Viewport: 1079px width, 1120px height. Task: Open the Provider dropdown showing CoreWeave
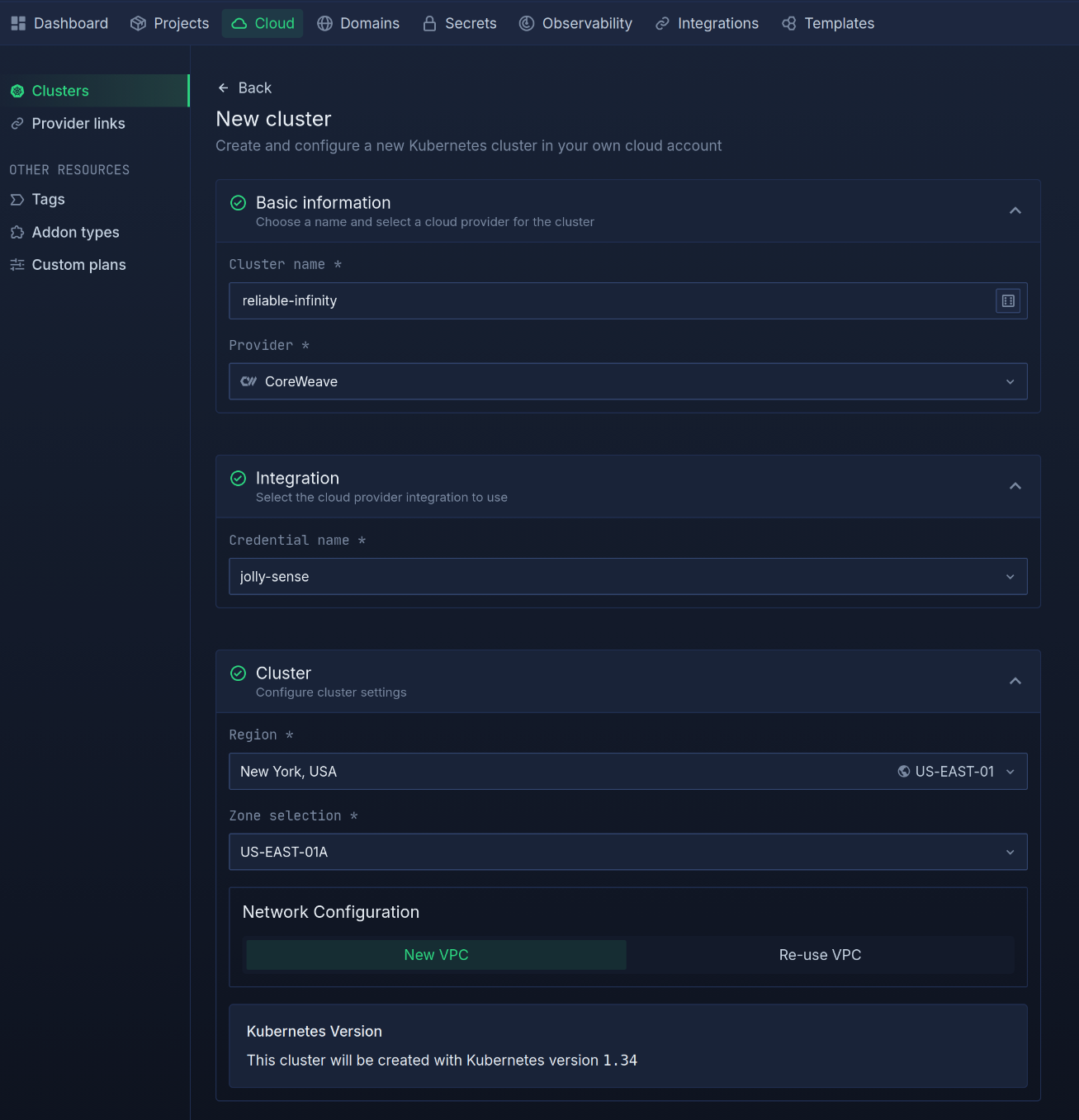pos(628,381)
